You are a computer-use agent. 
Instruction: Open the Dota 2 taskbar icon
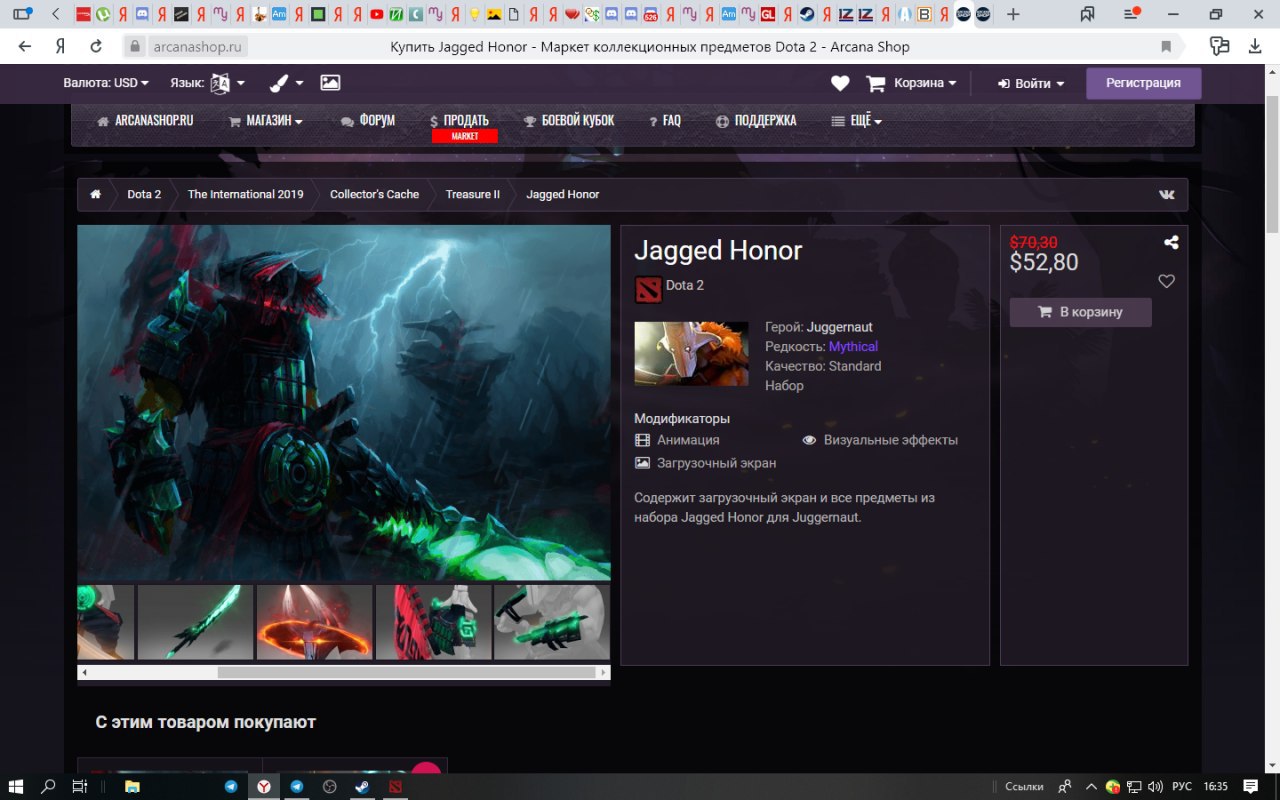point(395,787)
